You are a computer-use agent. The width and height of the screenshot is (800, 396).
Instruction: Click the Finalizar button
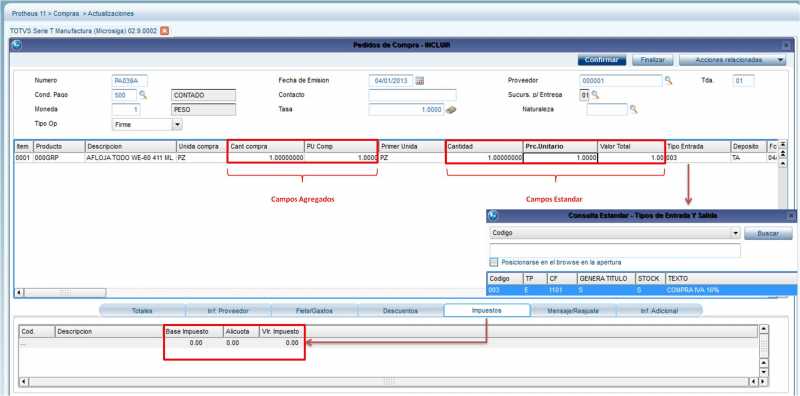coord(653,60)
